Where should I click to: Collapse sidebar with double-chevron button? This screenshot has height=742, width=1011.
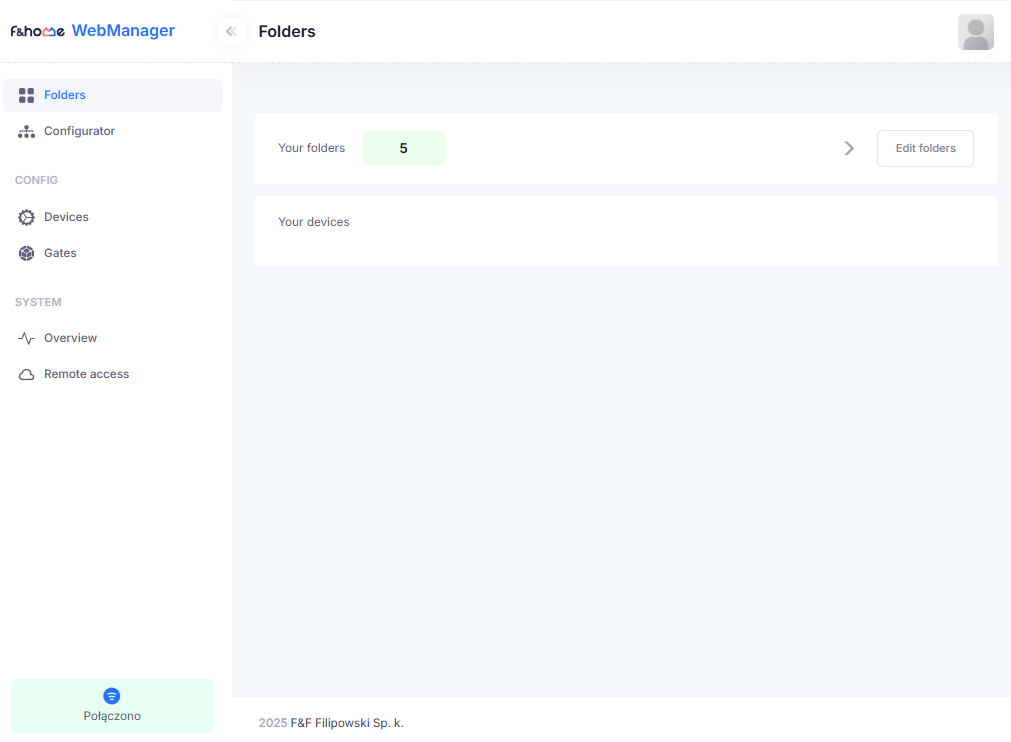(231, 31)
